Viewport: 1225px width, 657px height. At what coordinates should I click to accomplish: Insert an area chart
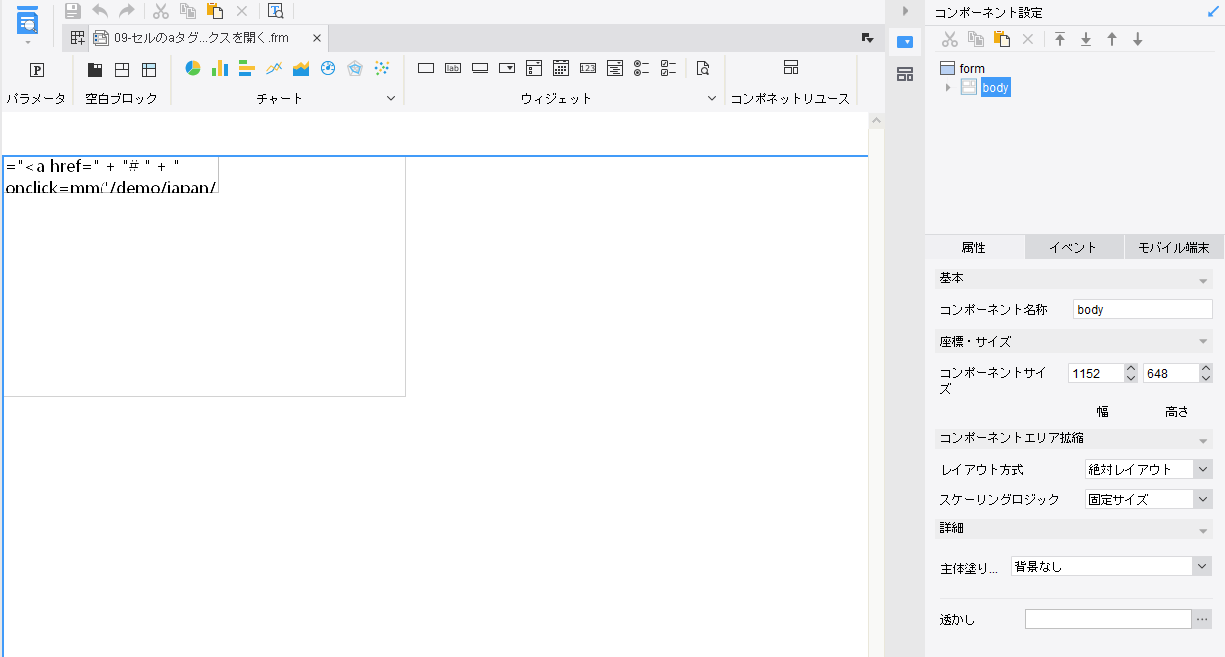pyautogui.click(x=301, y=68)
